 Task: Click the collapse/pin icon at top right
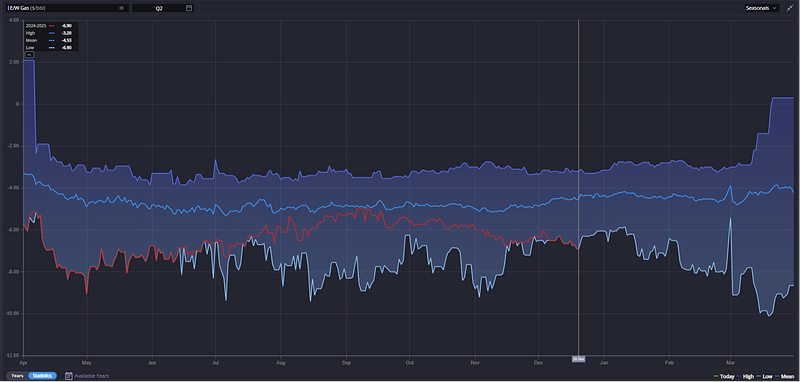[x=790, y=8]
